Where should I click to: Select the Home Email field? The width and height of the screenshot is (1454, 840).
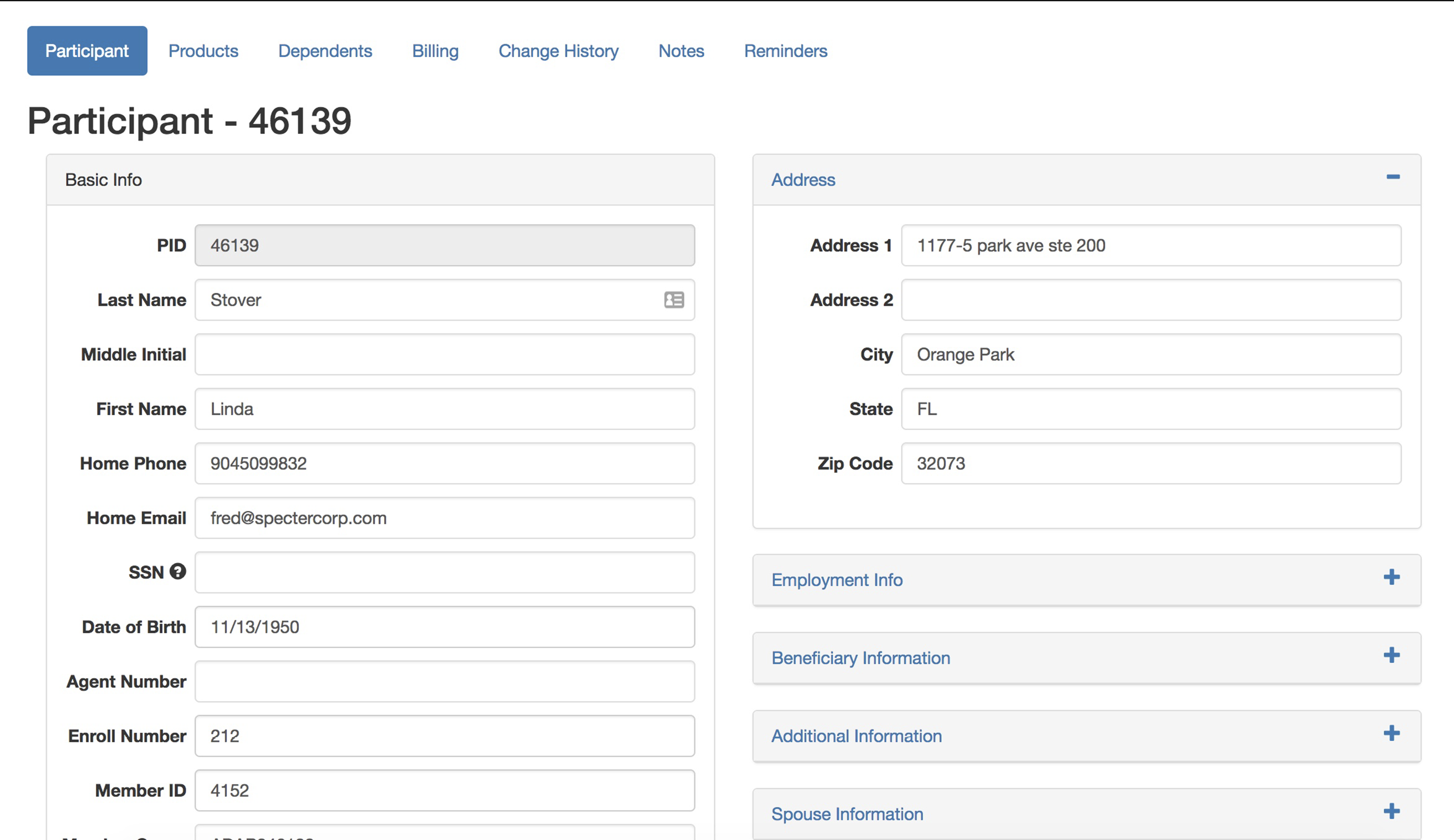click(444, 517)
